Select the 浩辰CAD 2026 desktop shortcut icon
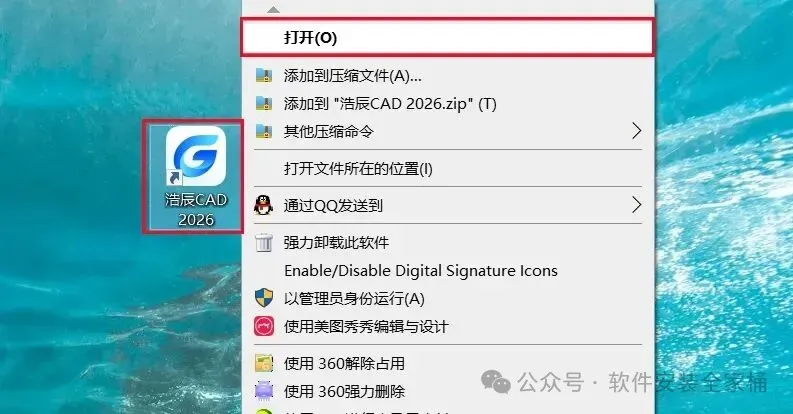This screenshot has height=414, width=793. point(195,156)
